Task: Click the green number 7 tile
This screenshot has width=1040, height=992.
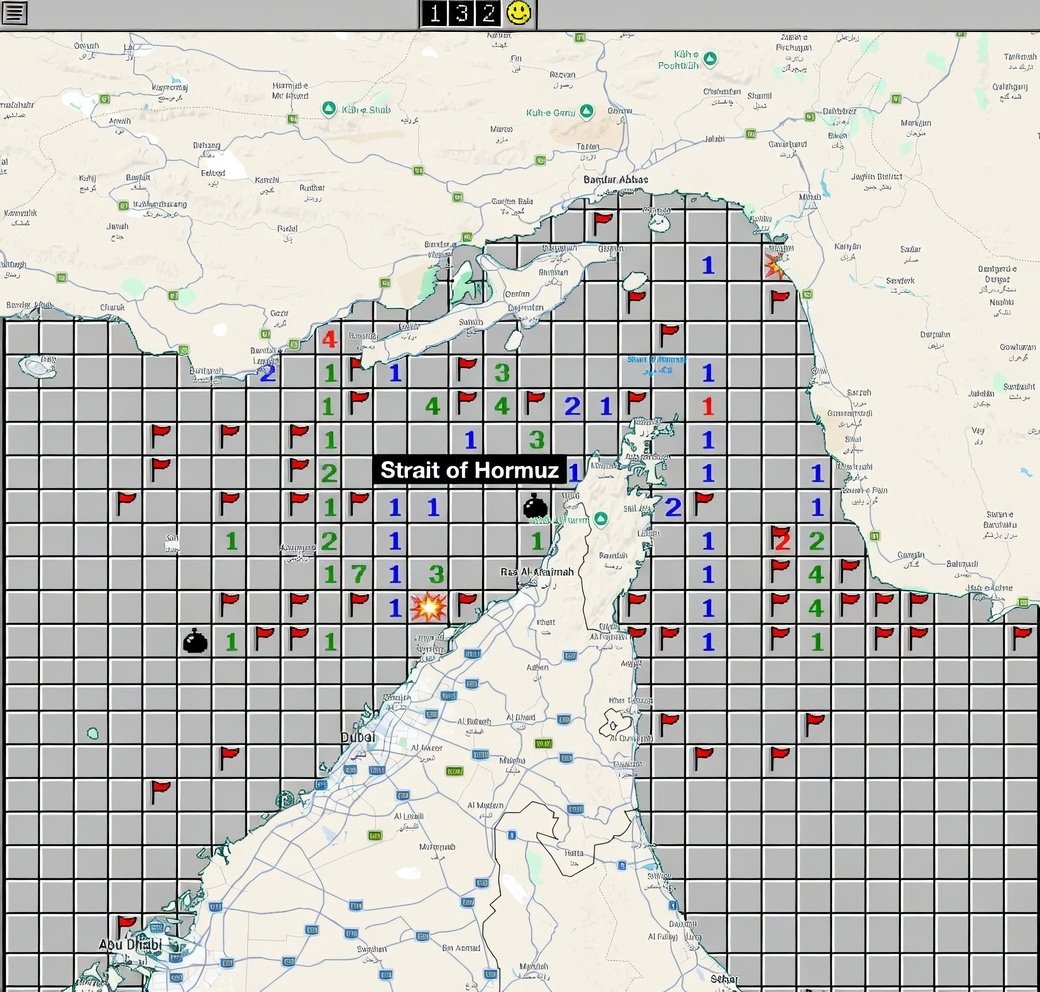Action: pos(359,574)
